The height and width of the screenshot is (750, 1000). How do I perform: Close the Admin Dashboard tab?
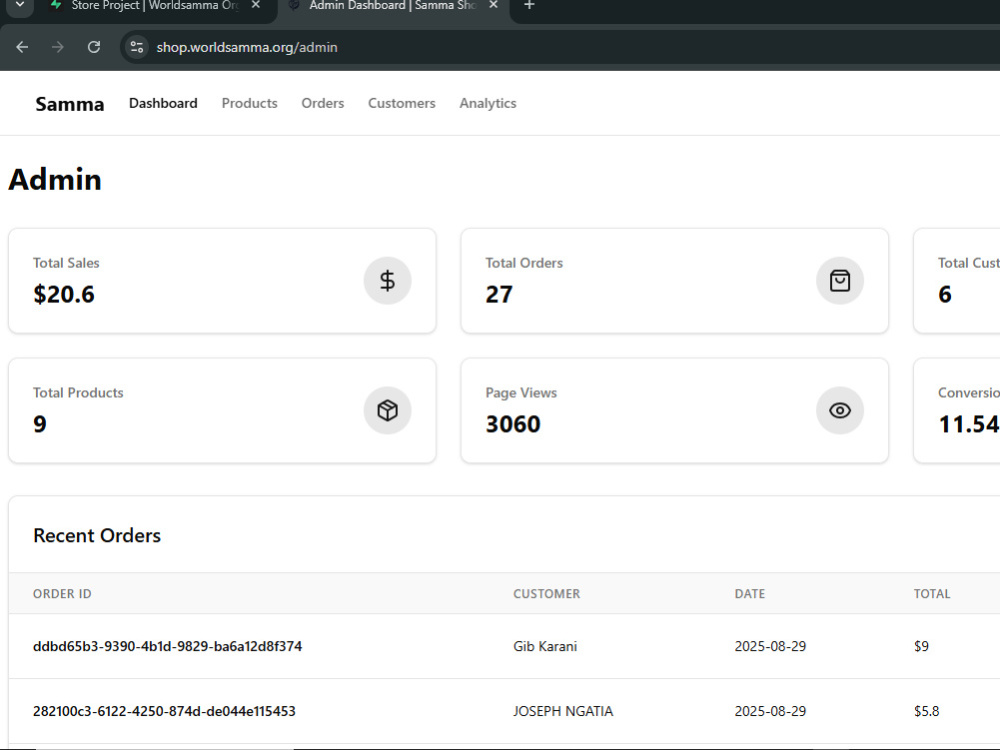coord(493,5)
